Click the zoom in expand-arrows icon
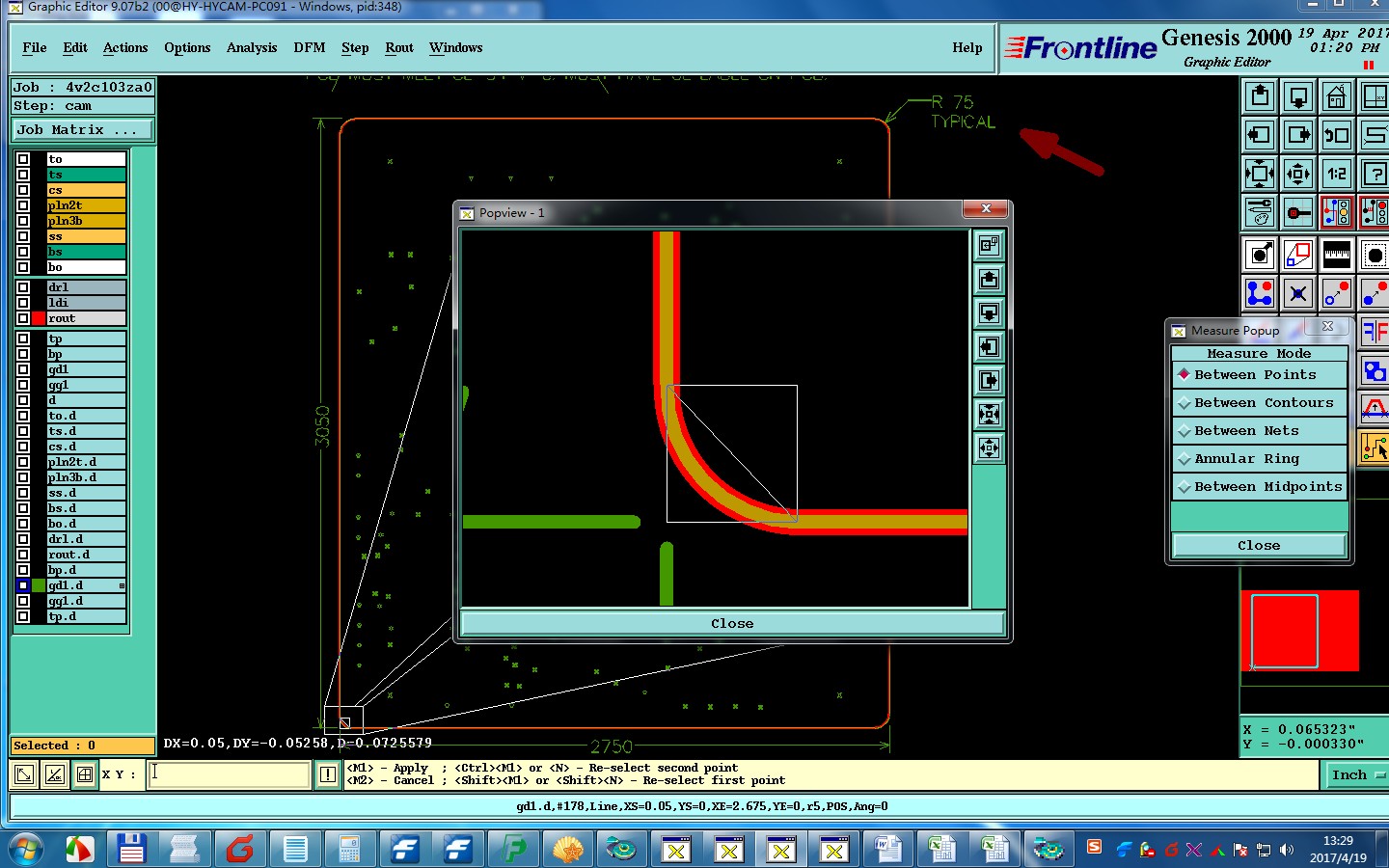1389x868 pixels. (x=1260, y=174)
